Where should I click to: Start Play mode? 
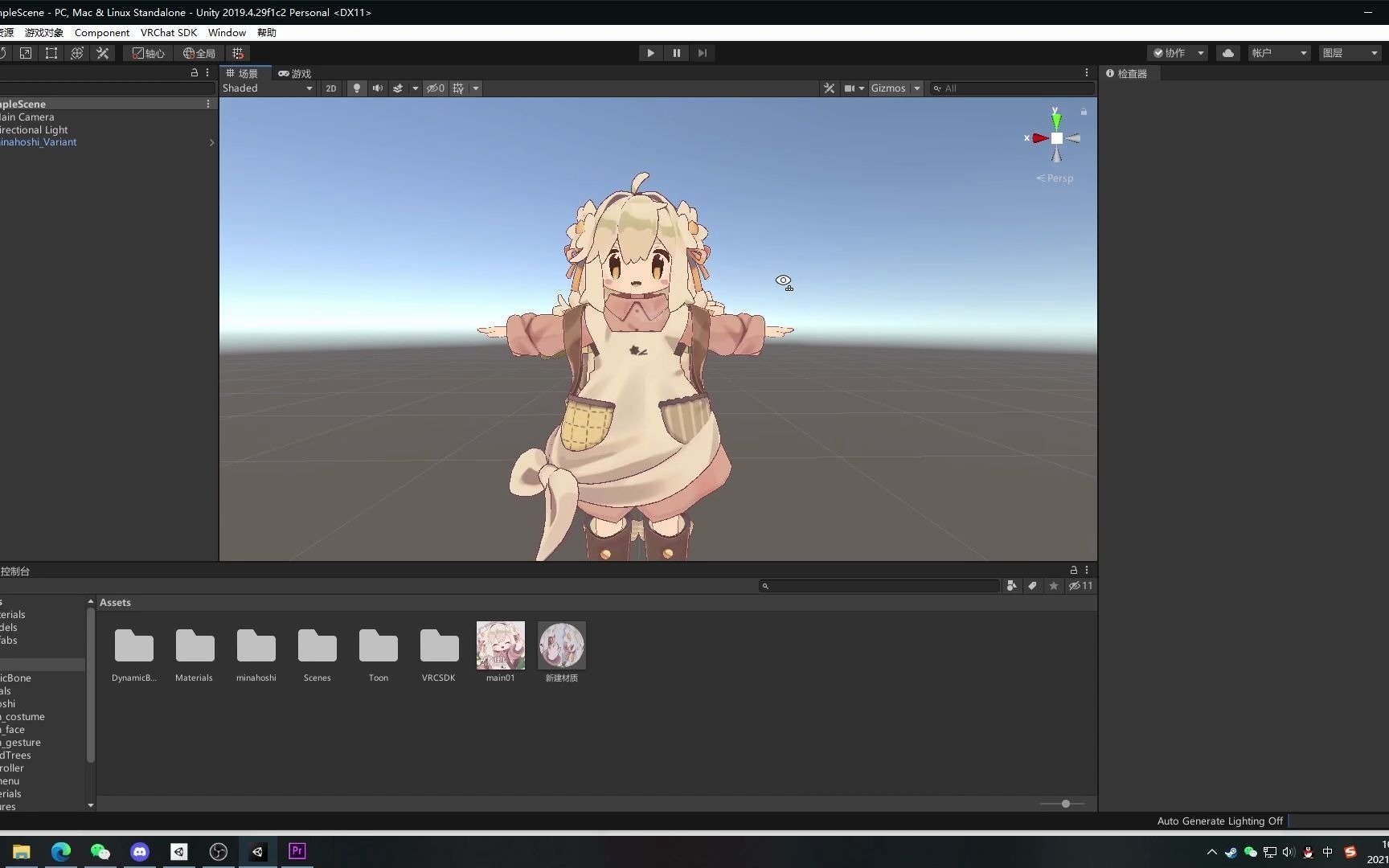pyautogui.click(x=650, y=53)
